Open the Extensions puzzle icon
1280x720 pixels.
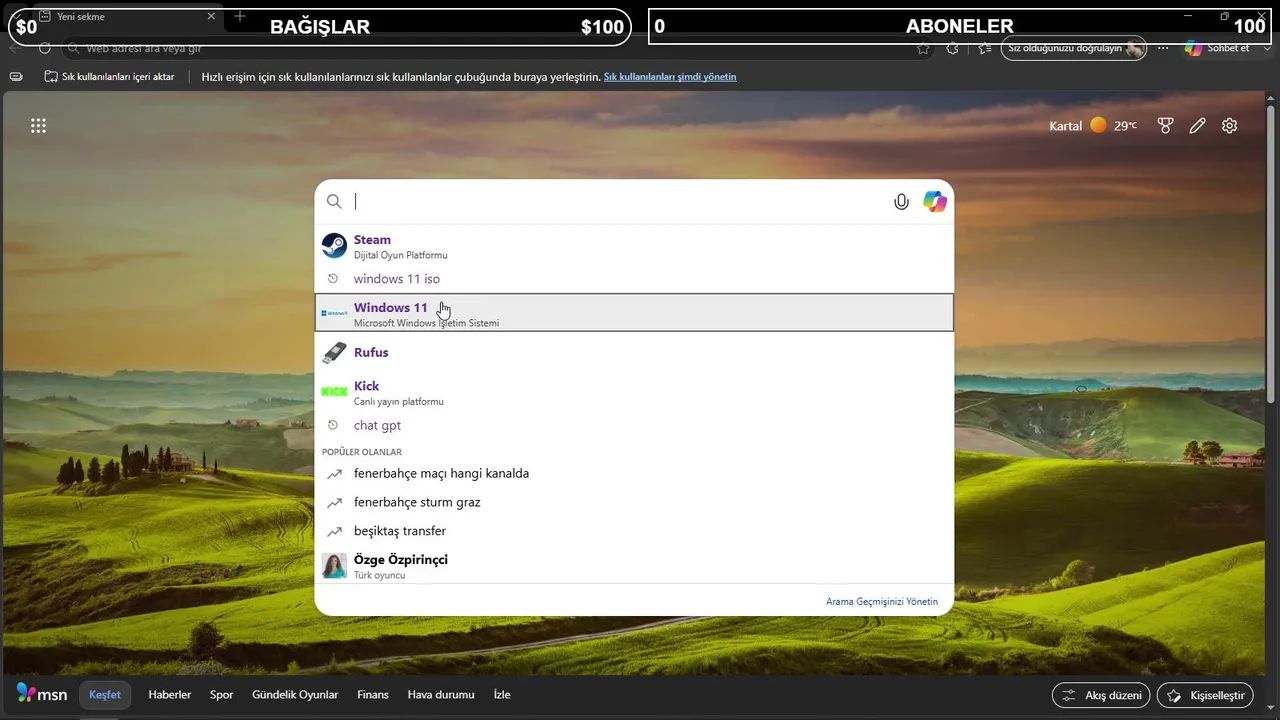pyautogui.click(x=952, y=48)
